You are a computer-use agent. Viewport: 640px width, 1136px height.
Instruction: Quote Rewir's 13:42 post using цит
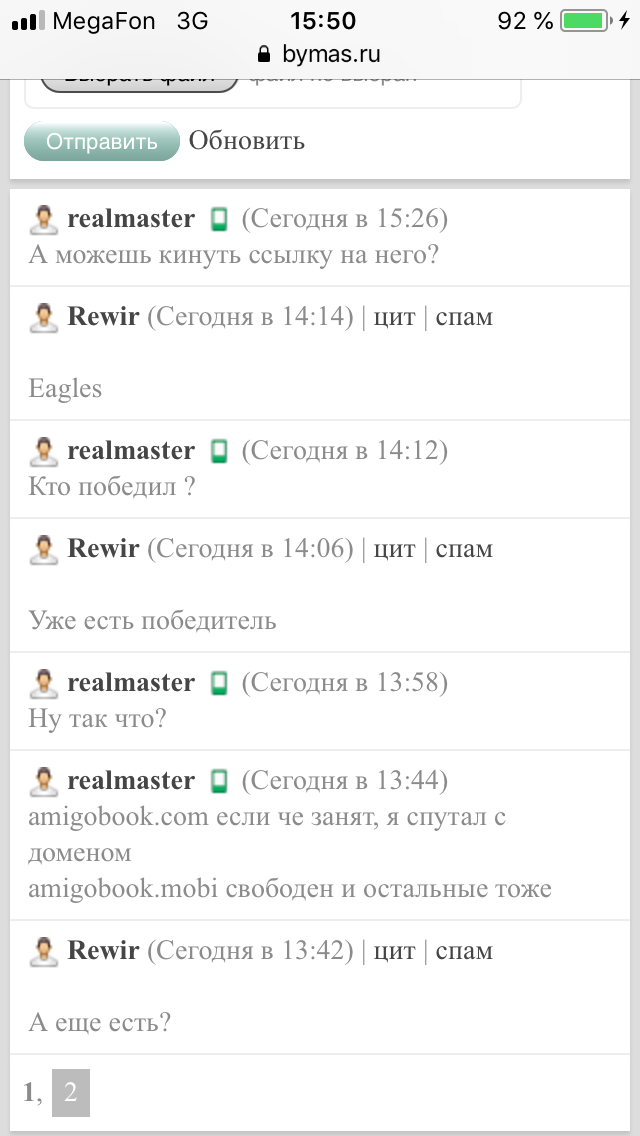[394, 951]
